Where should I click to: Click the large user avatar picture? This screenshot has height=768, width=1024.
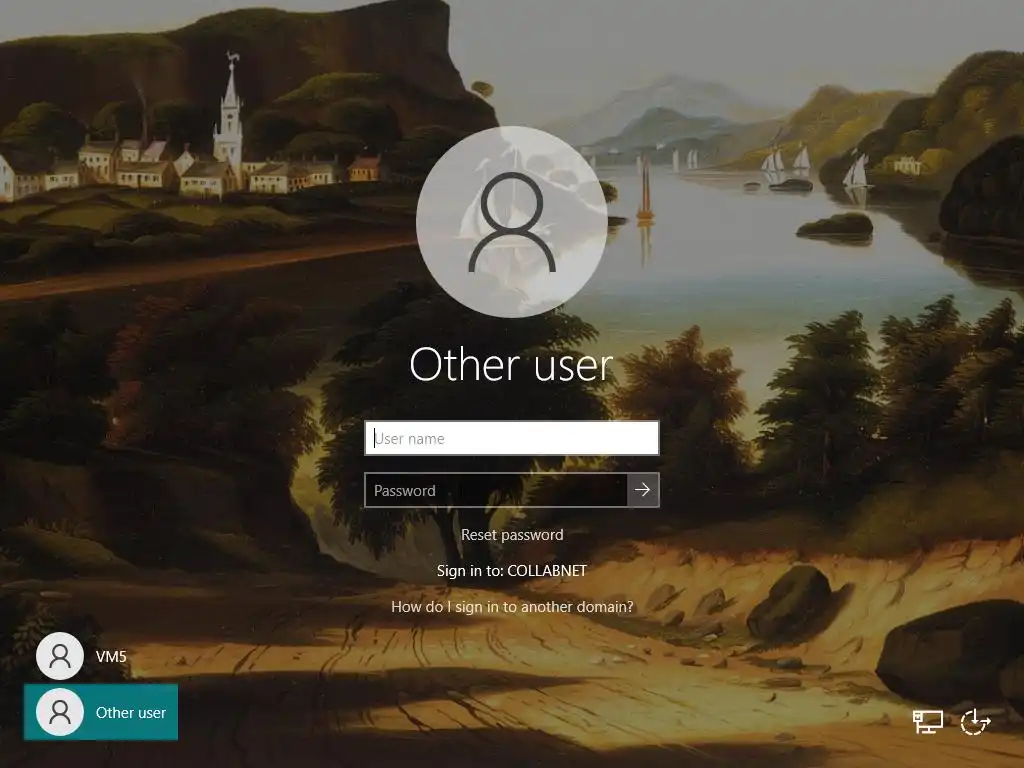point(512,221)
